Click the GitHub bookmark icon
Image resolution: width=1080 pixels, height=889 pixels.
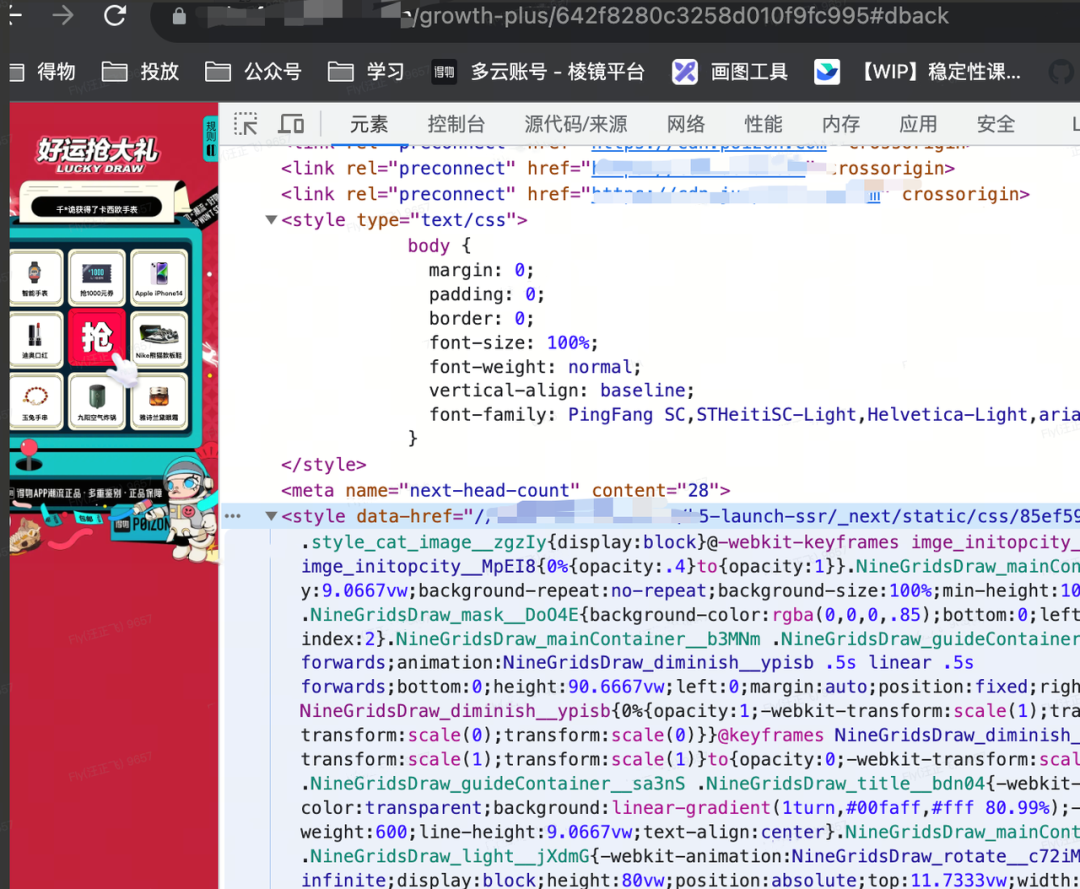(1061, 72)
